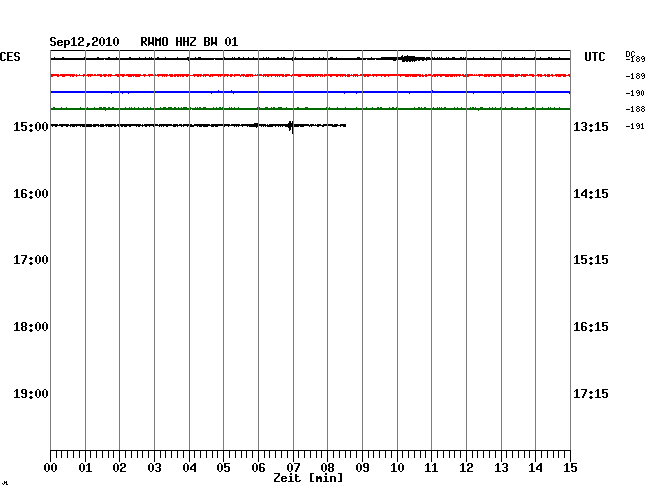650x494 pixels.
Task: Click the green seismogram trace
Action: 310,109
